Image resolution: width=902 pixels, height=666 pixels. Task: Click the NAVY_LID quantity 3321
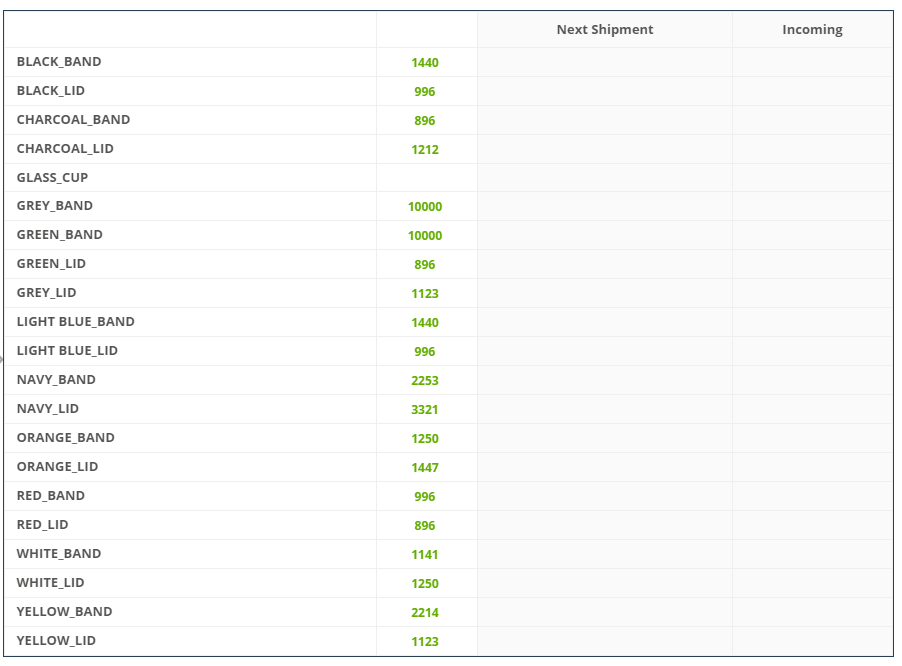pyautogui.click(x=425, y=410)
